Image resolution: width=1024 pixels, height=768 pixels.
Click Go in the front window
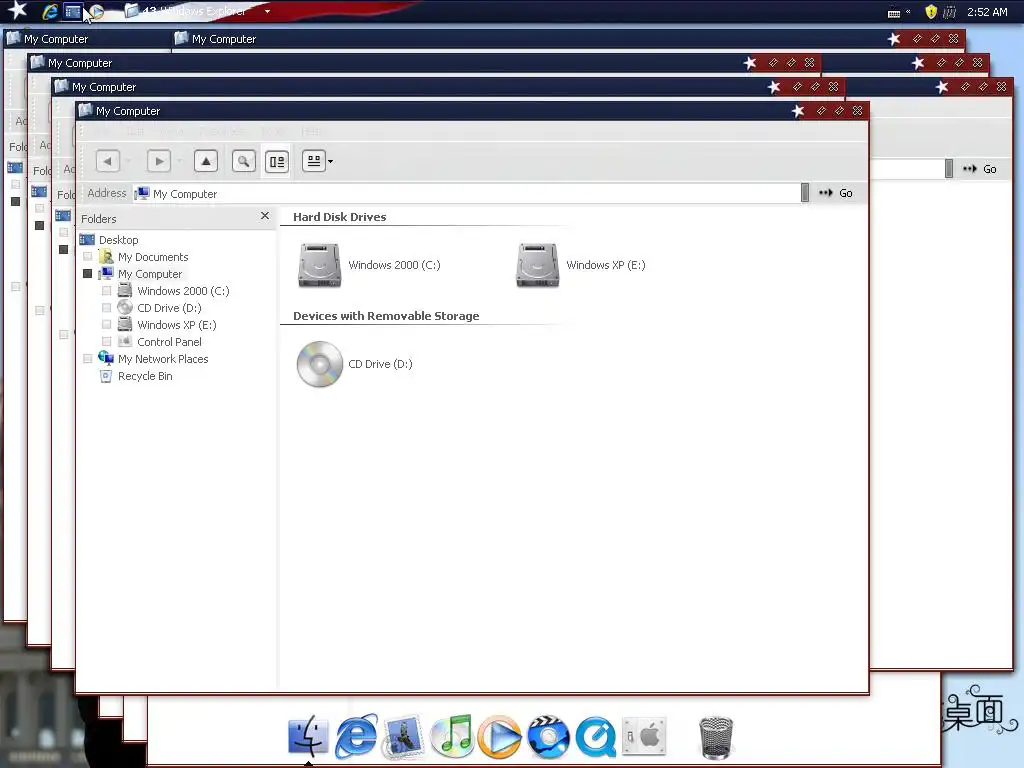click(x=836, y=193)
